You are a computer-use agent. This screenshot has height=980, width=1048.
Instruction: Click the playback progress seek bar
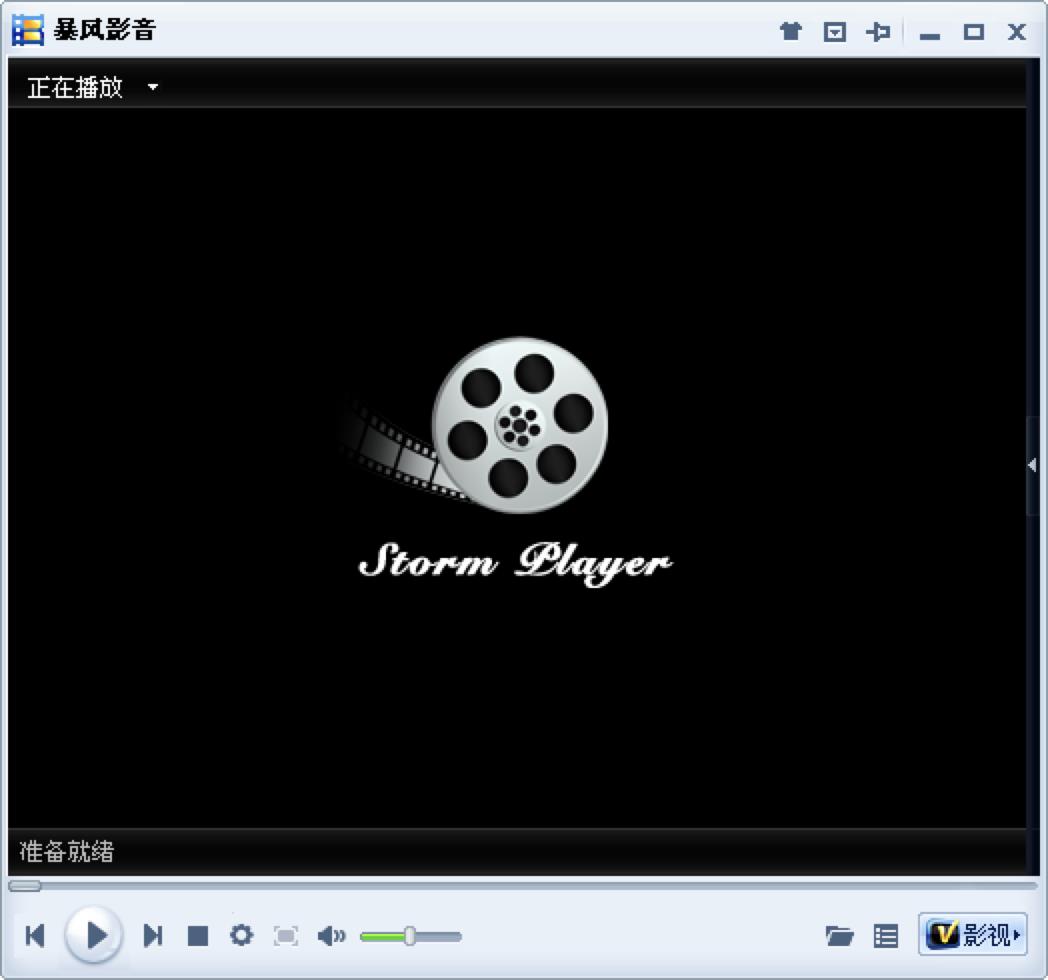coord(523,886)
